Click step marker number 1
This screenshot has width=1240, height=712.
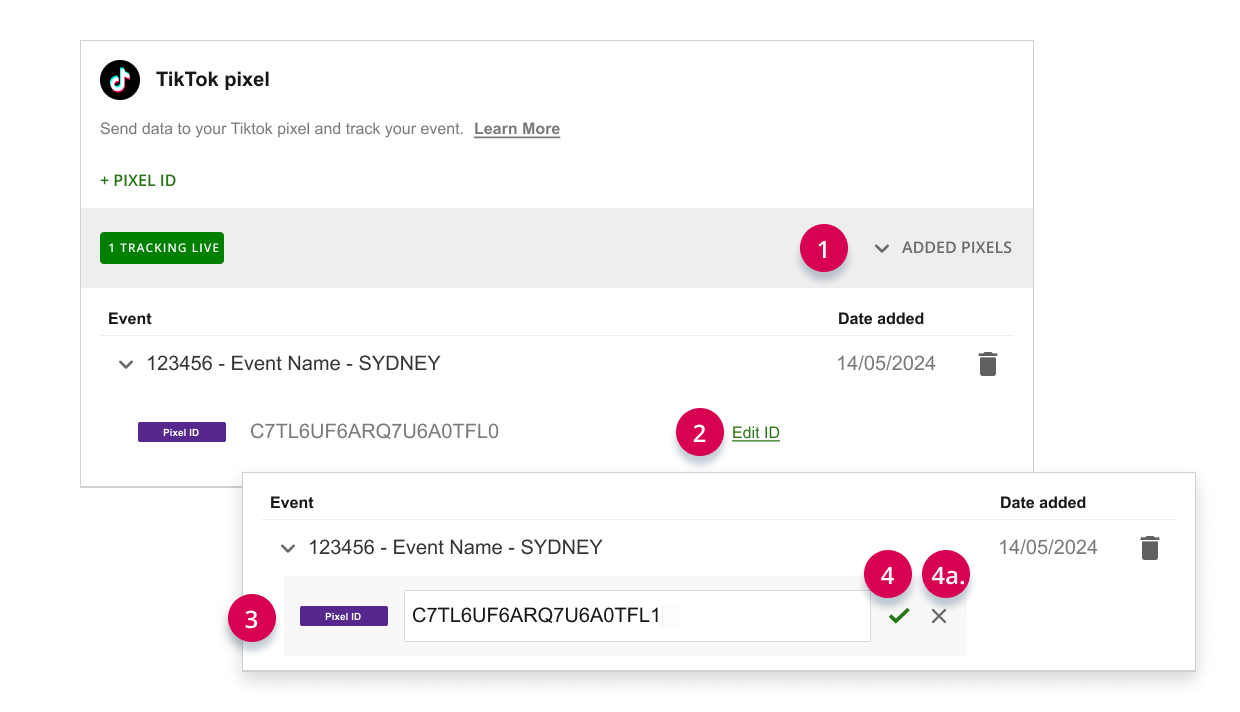tap(823, 250)
